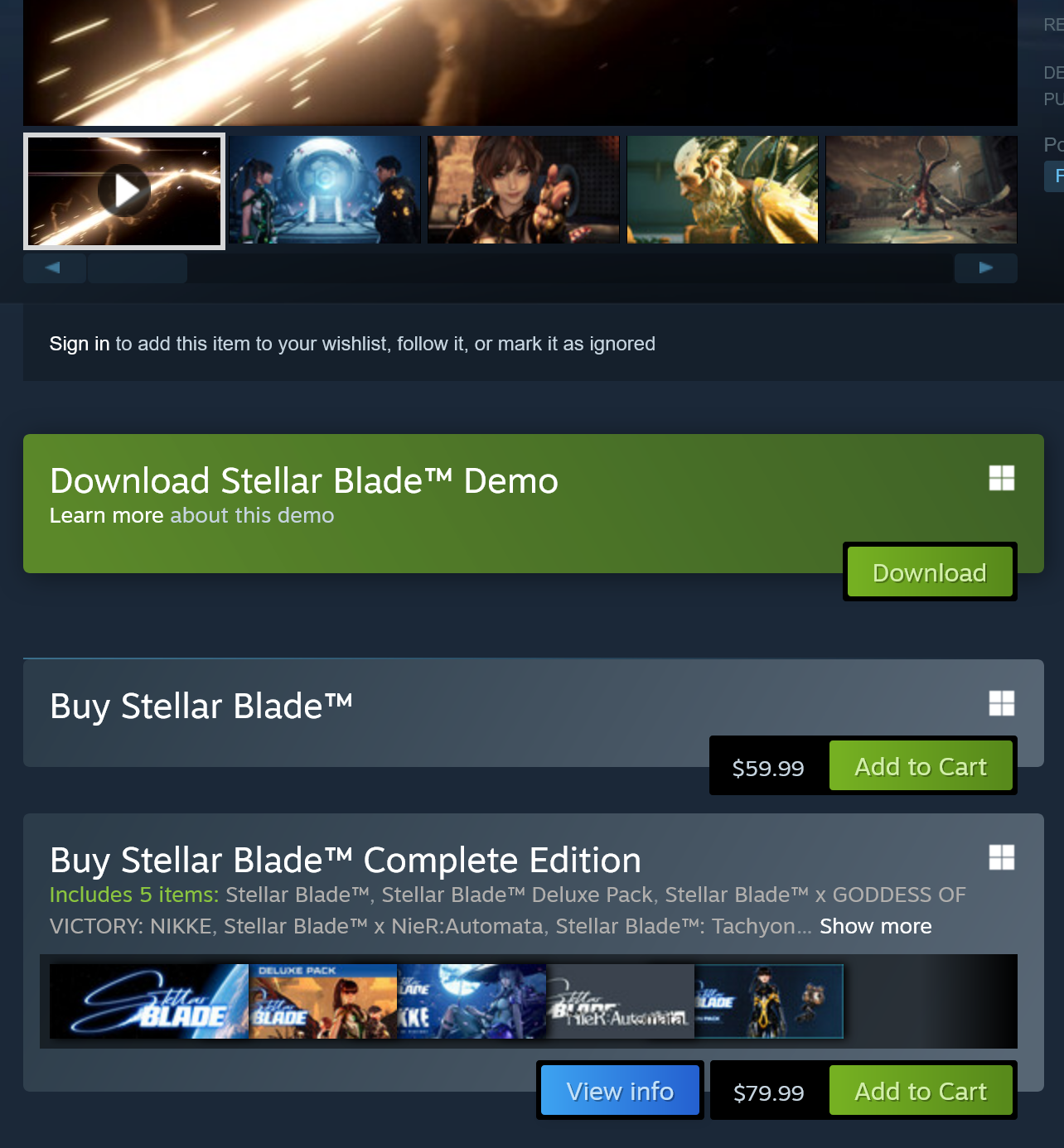Click the left arrow of thumbnail strip
The image size is (1064, 1148).
coord(54,268)
